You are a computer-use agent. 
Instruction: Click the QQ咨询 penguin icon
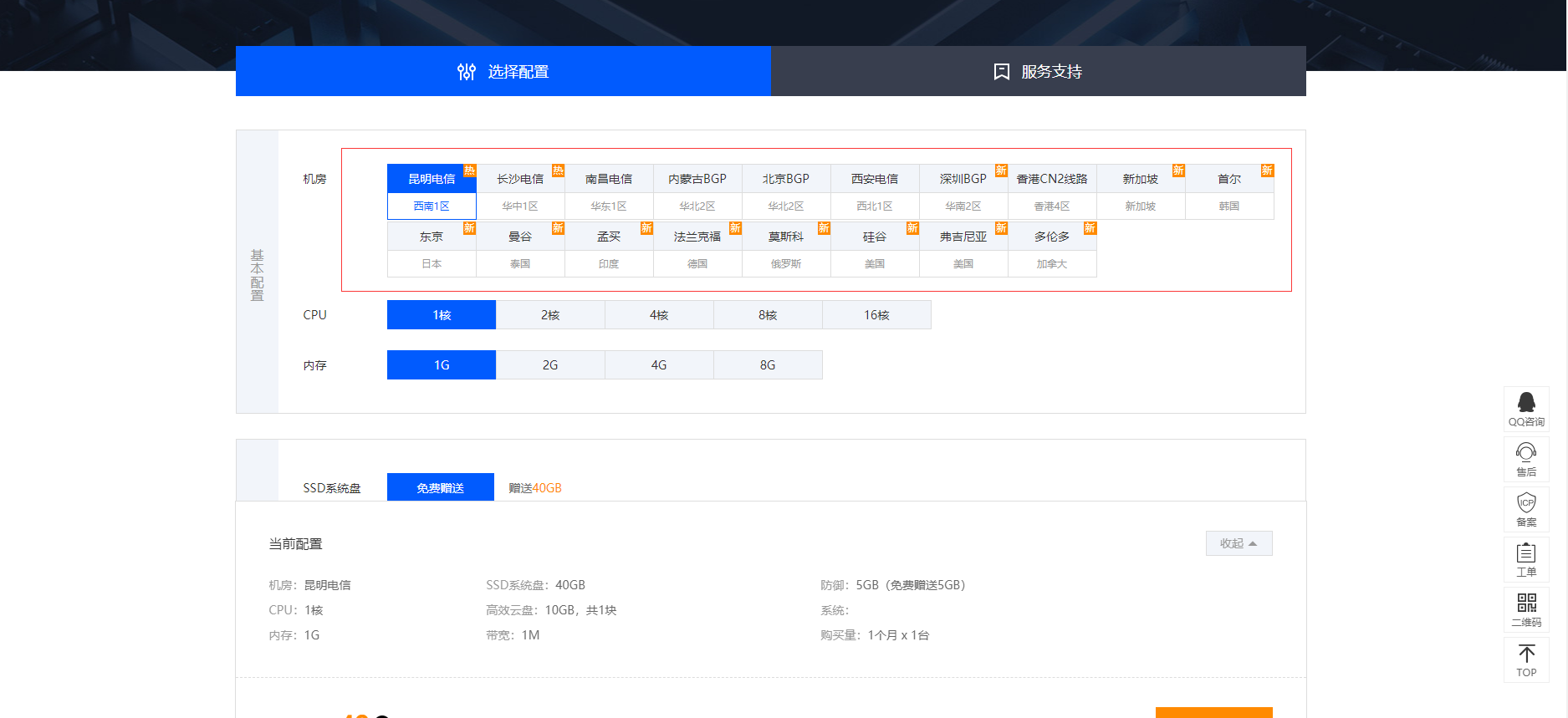tap(1526, 403)
